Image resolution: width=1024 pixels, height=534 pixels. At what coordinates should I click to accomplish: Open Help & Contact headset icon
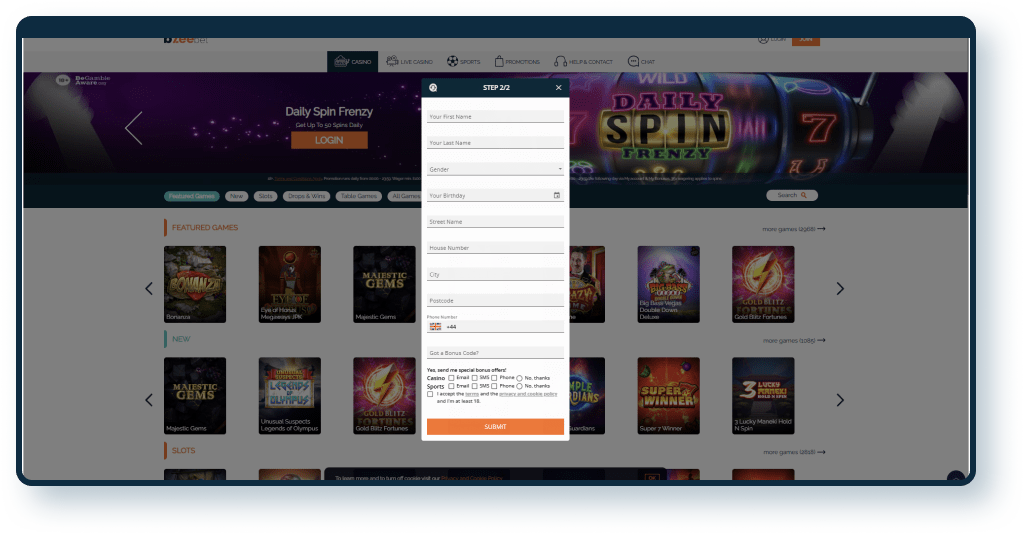[x=560, y=61]
